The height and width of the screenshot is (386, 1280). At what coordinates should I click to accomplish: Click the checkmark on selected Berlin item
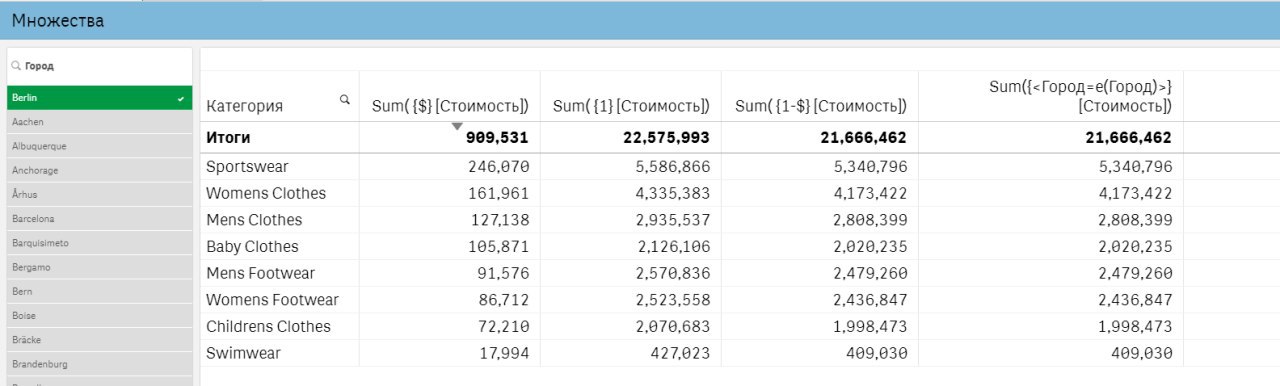(180, 99)
